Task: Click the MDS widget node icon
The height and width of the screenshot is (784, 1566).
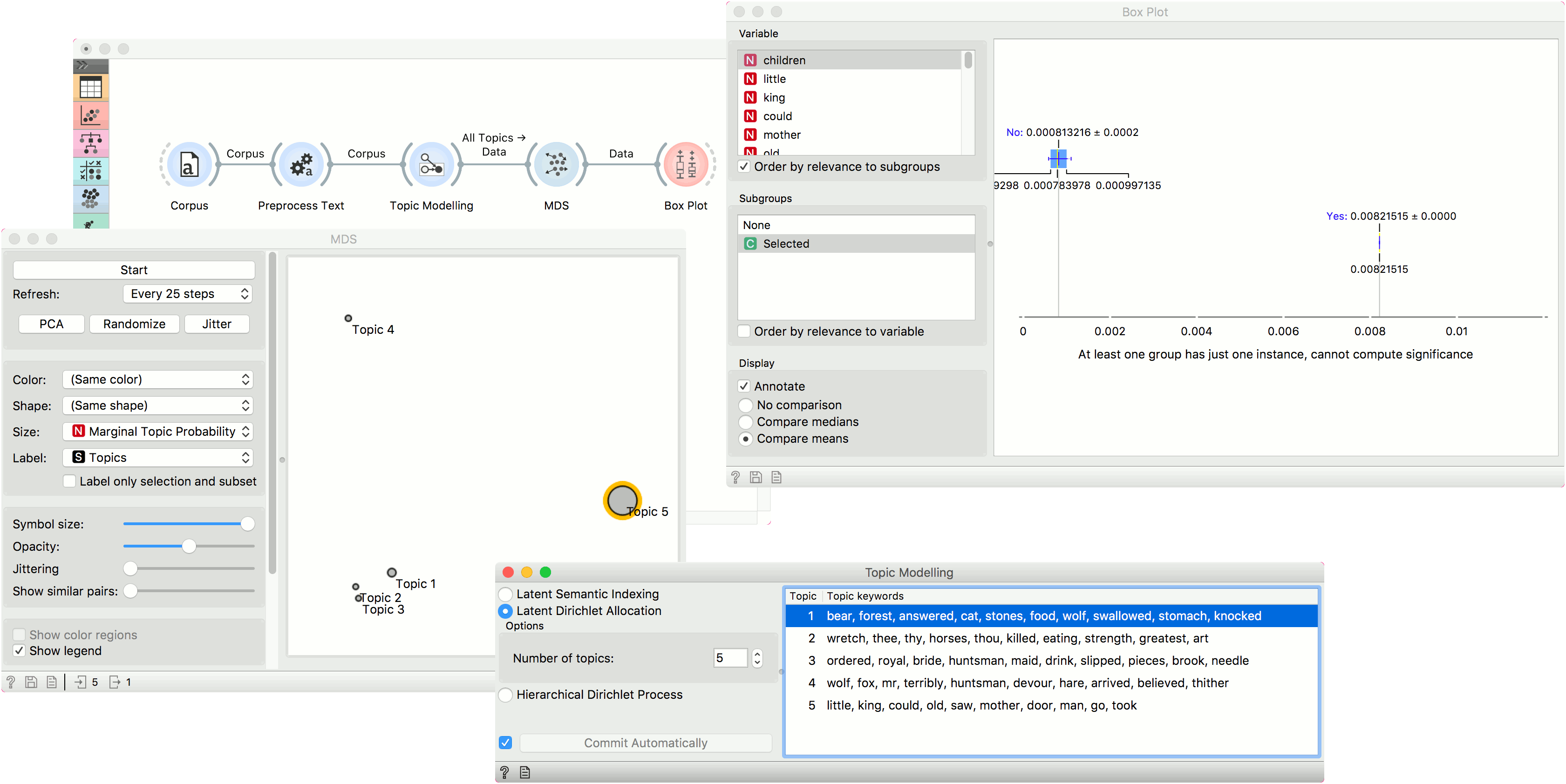Action: (556, 165)
